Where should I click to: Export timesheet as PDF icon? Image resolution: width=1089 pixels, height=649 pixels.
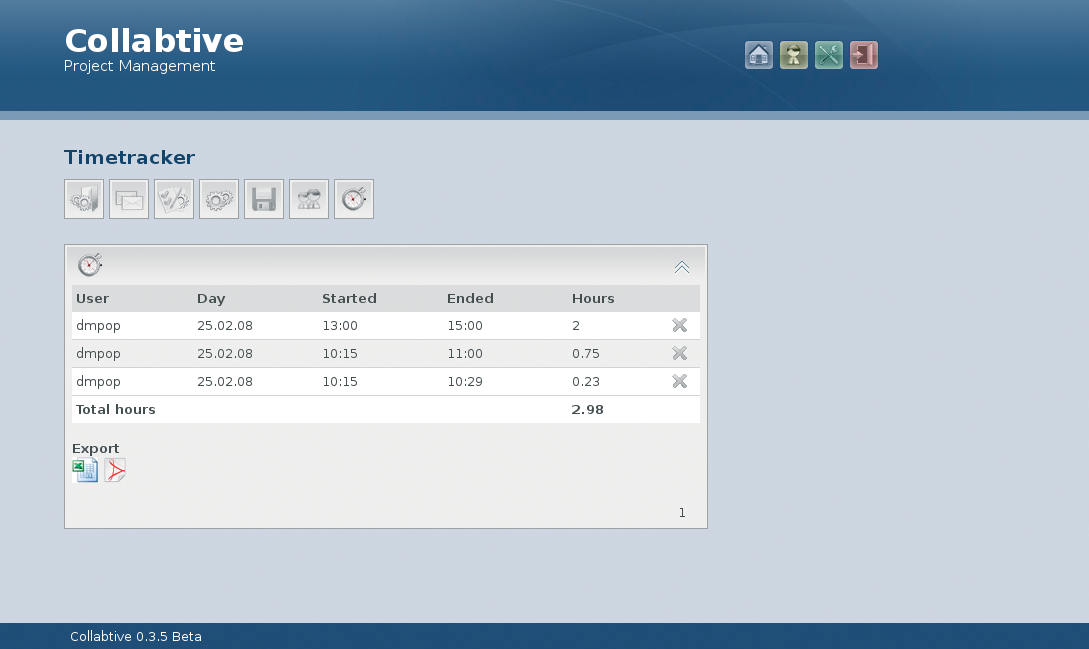tap(115, 470)
